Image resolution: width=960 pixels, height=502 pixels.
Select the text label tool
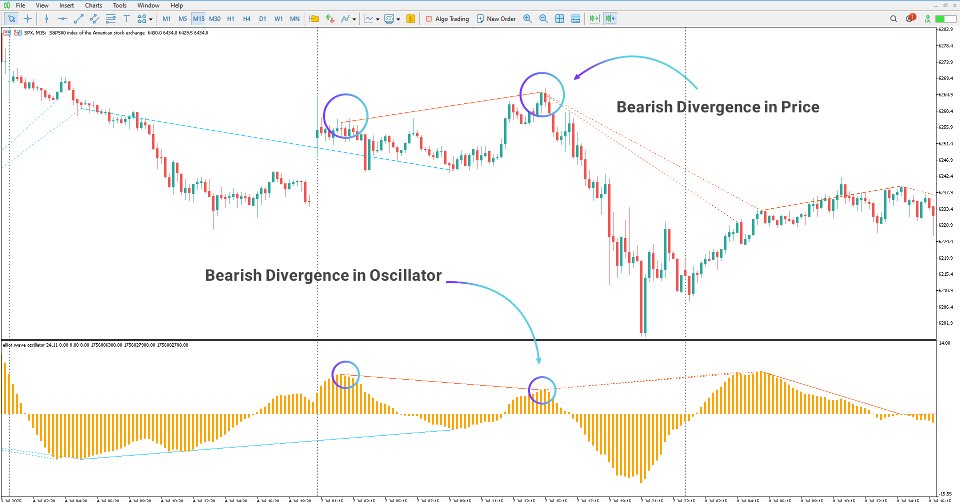coord(127,19)
